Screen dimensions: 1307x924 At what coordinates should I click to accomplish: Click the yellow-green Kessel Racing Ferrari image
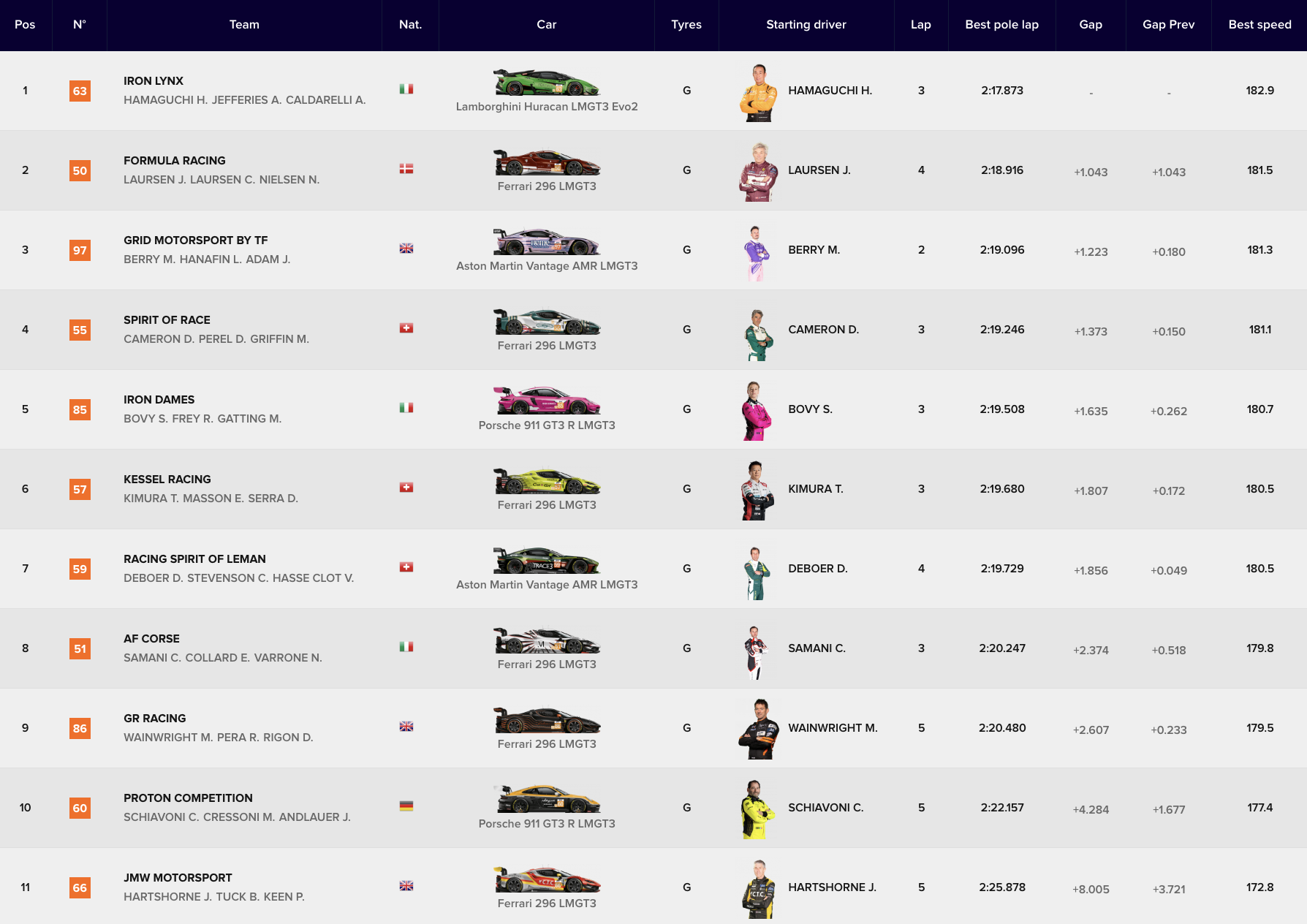tap(547, 481)
